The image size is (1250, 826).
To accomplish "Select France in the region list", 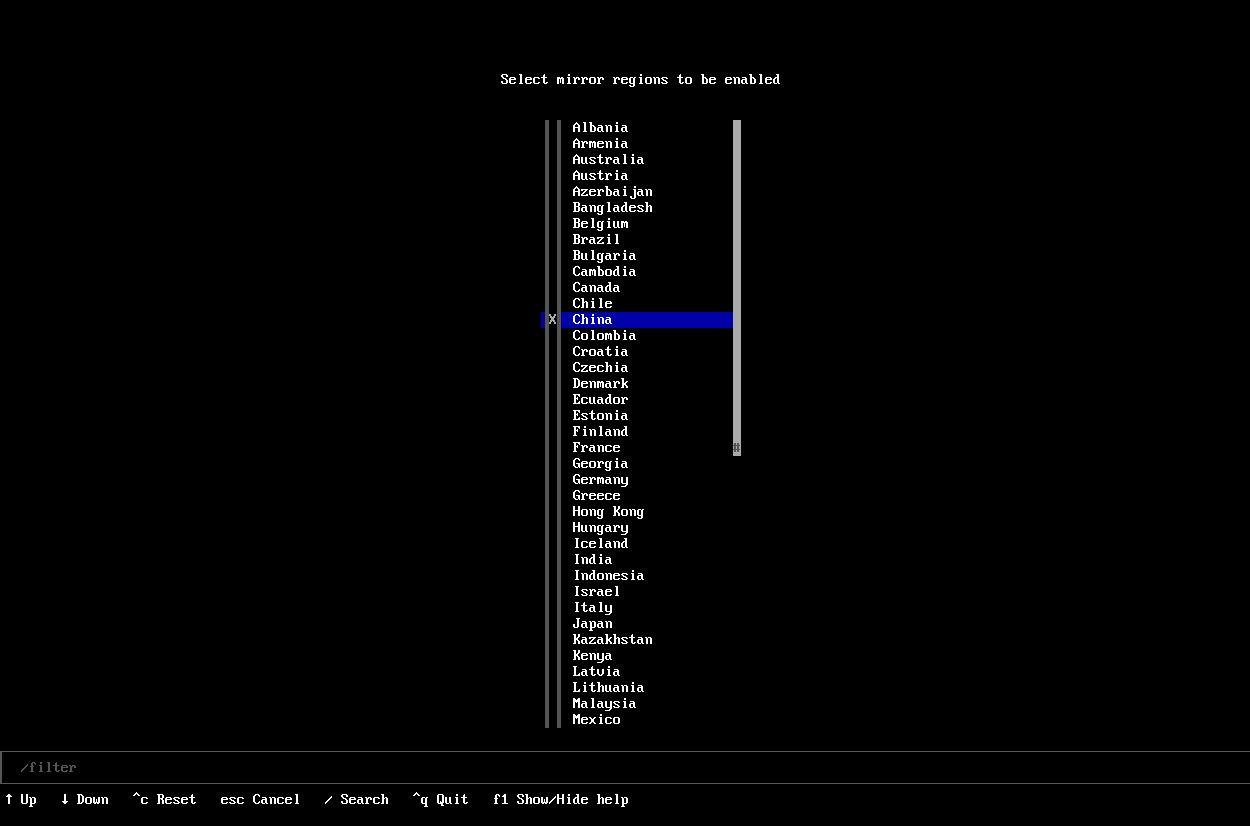I will click(596, 448).
